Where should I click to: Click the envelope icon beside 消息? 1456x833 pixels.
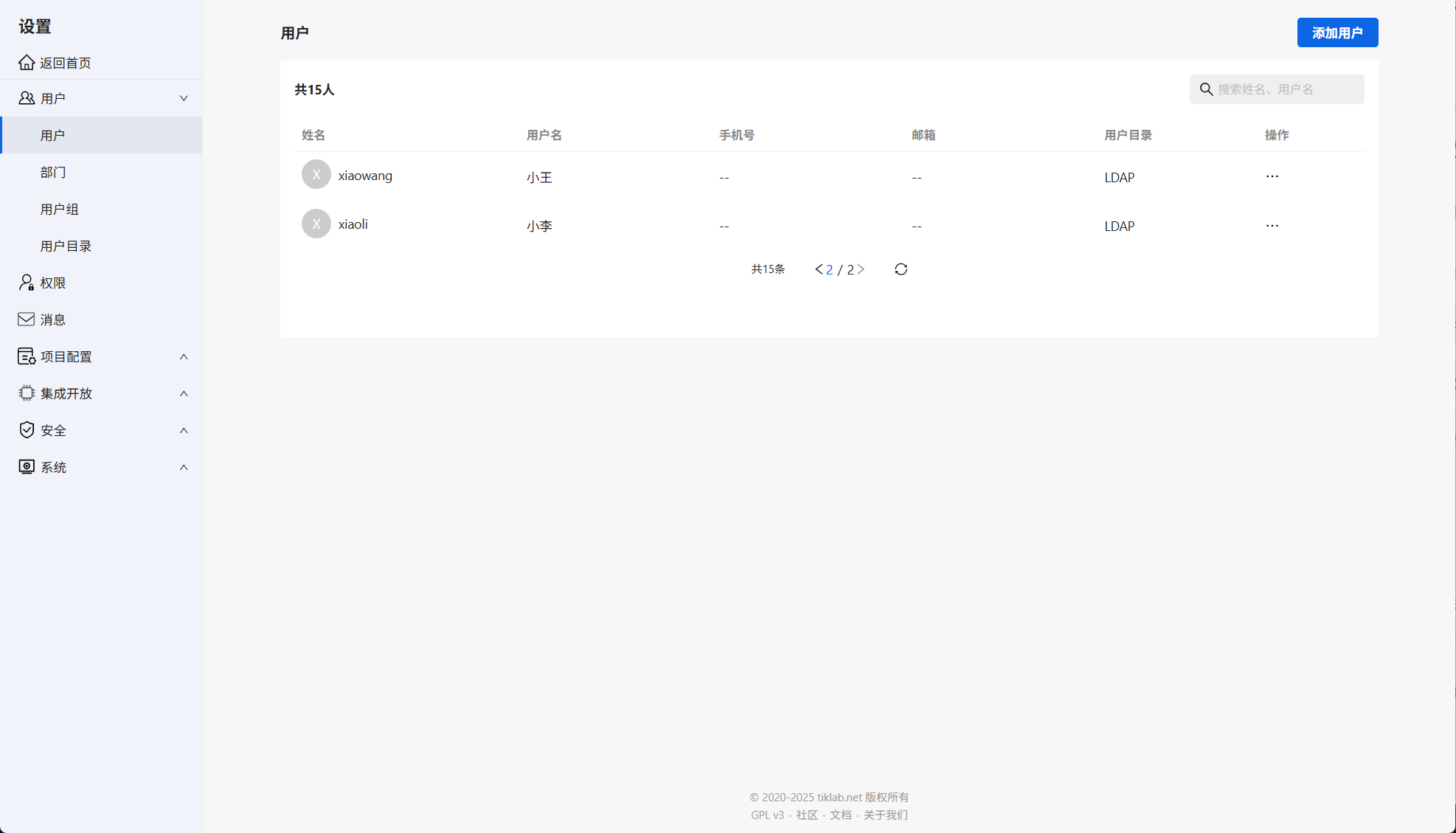pyautogui.click(x=26, y=319)
